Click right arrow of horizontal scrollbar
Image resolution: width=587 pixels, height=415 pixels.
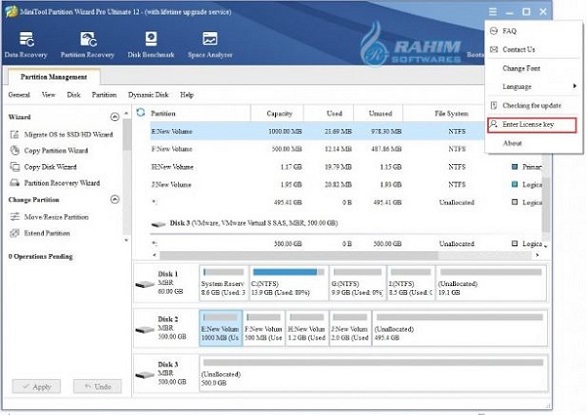tap(537, 255)
